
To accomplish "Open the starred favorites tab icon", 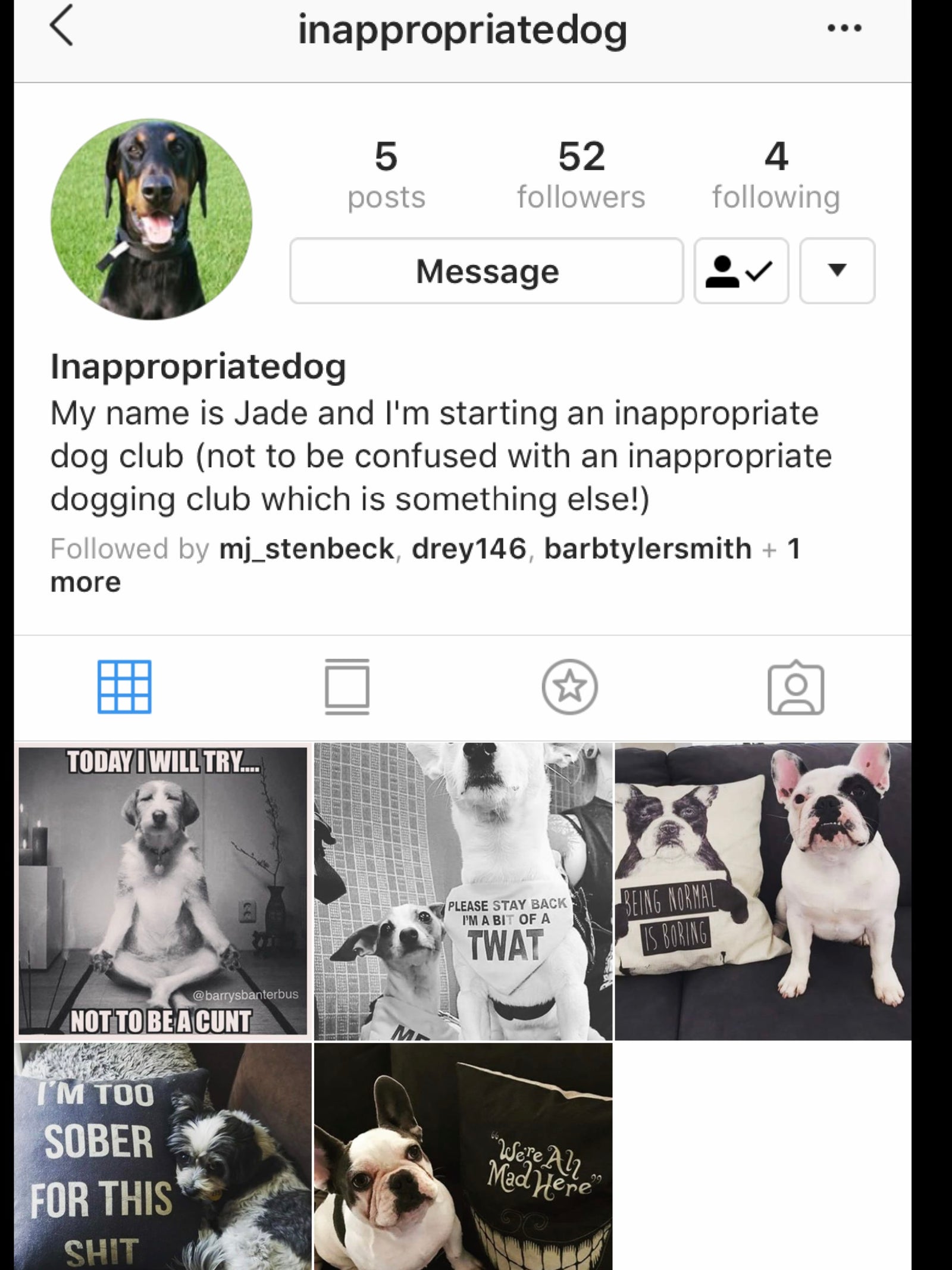I will [x=569, y=687].
